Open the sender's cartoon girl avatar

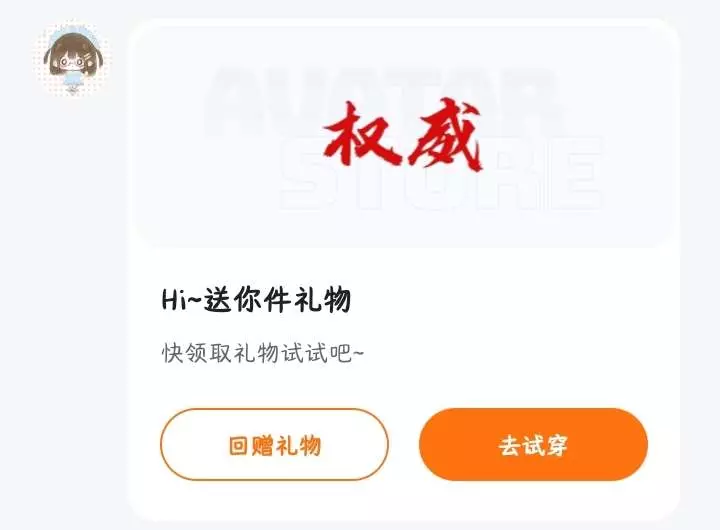[x=72, y=59]
